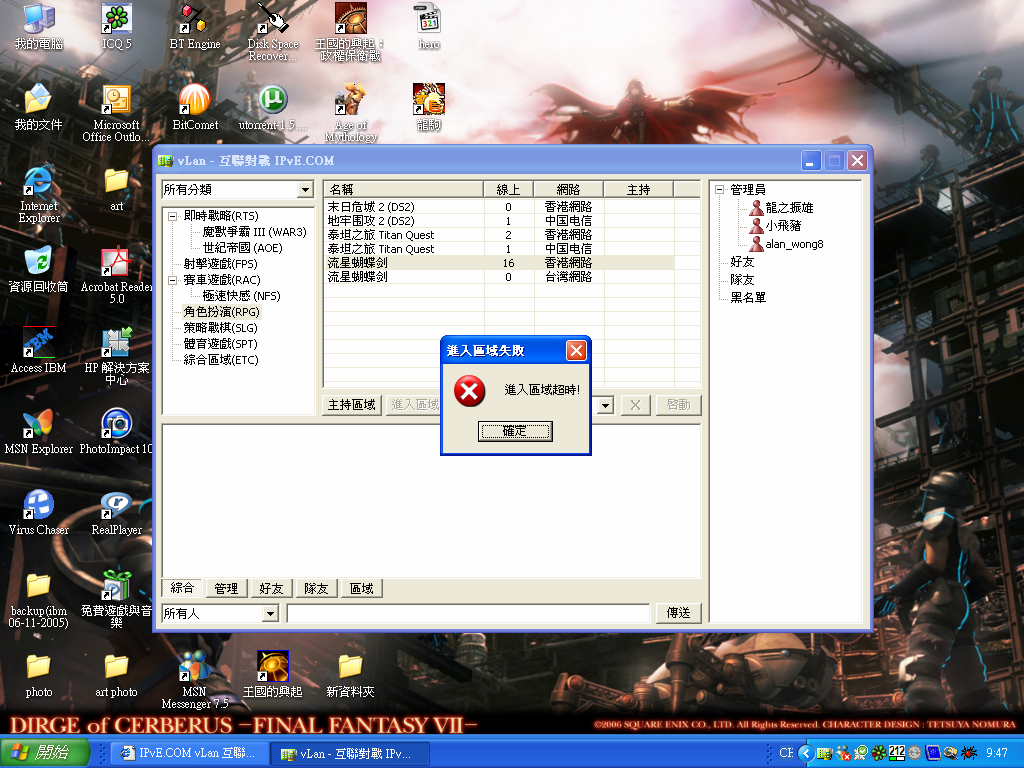1024x768 pixels.
Task: Switch to the 綜合 chat tab
Action: pyautogui.click(x=182, y=588)
